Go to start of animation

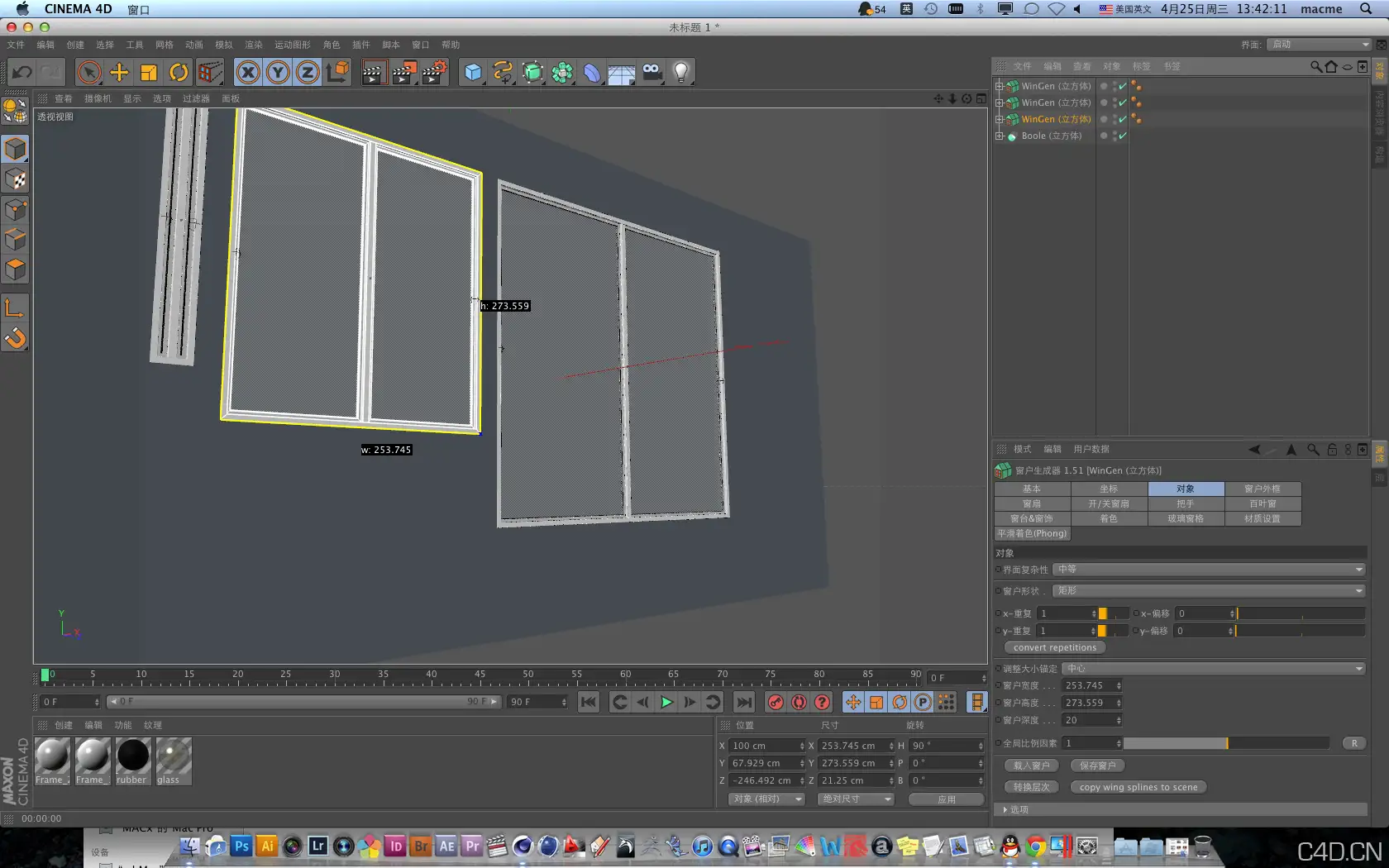[588, 703]
